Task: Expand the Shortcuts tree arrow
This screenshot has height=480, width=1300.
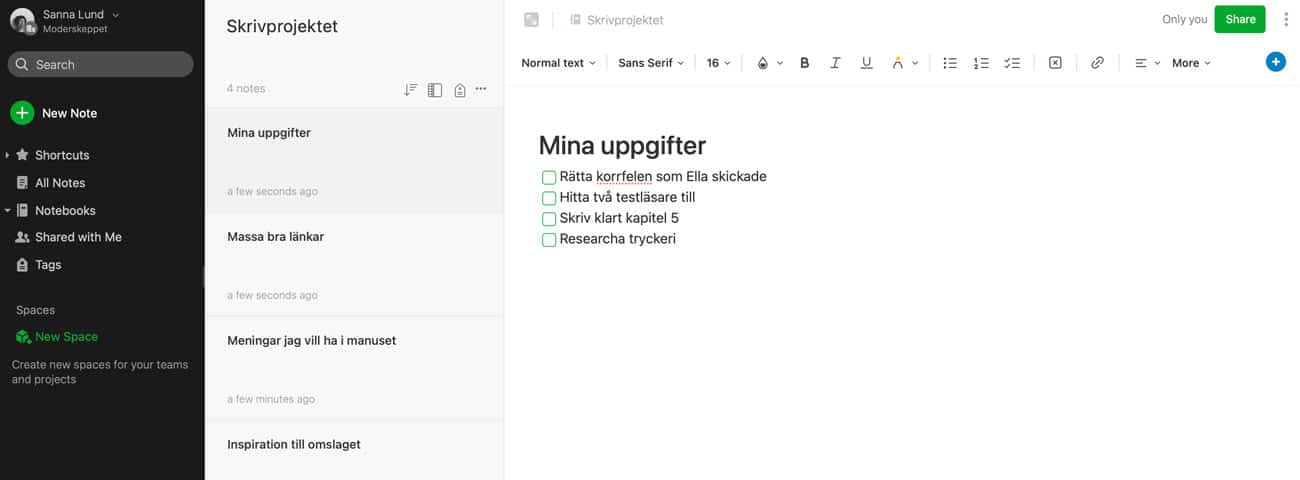Action: click(x=7, y=155)
